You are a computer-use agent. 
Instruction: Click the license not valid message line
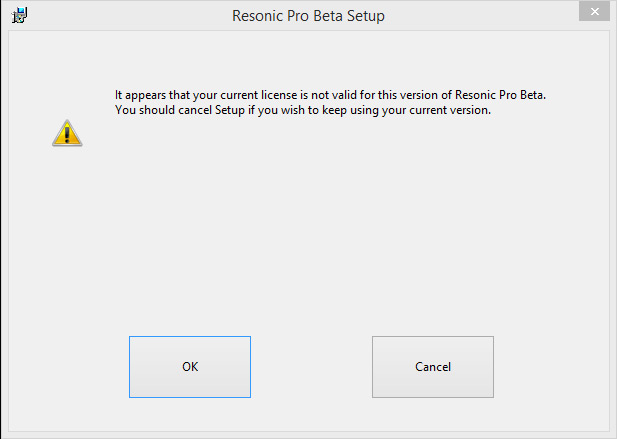(331, 96)
